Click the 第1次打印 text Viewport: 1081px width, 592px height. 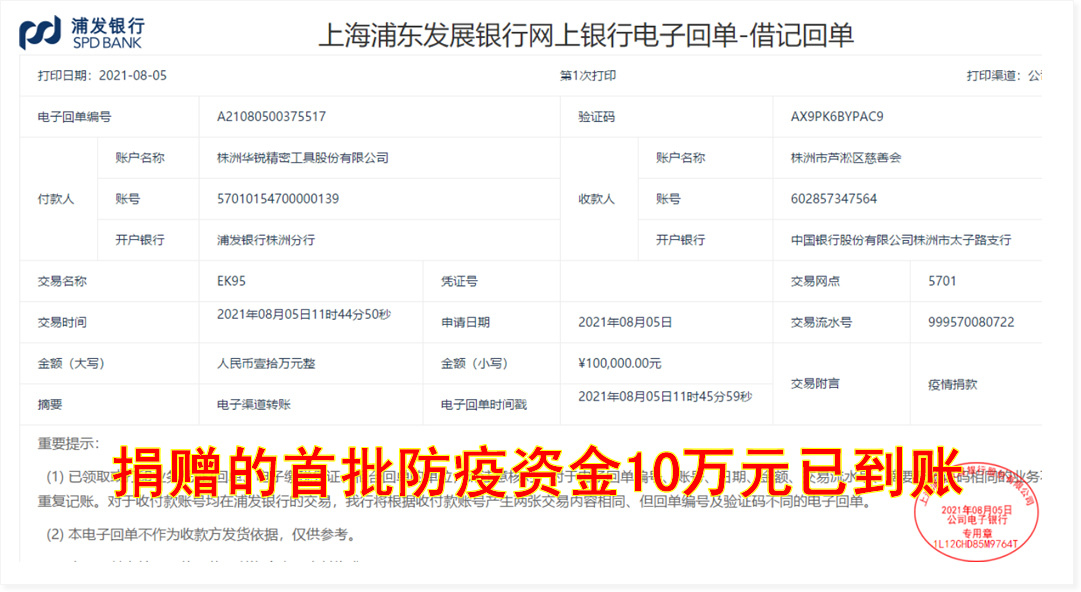(x=587, y=75)
